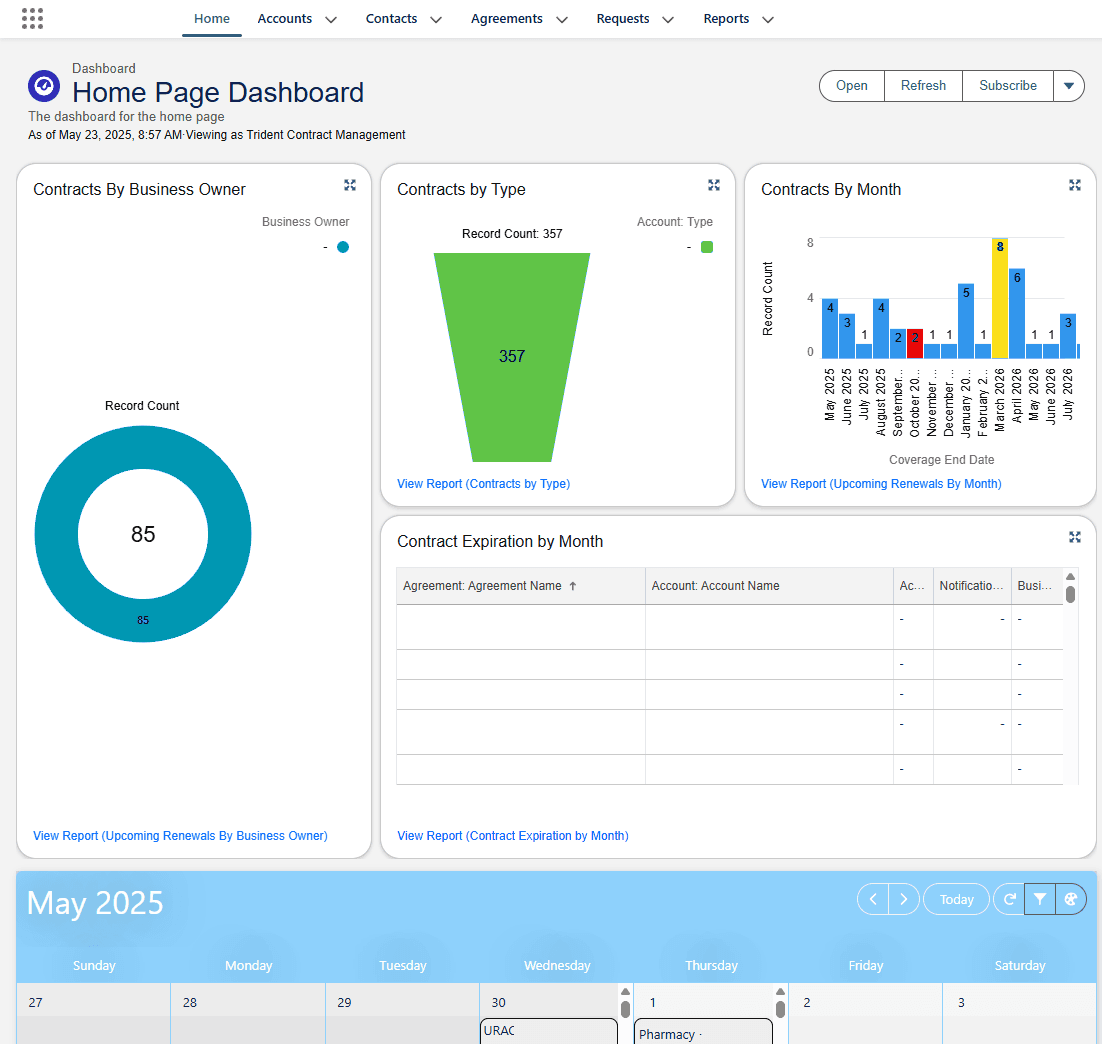Expand the Contracts By Business Owner chart
The image size is (1102, 1044).
pyautogui.click(x=350, y=185)
